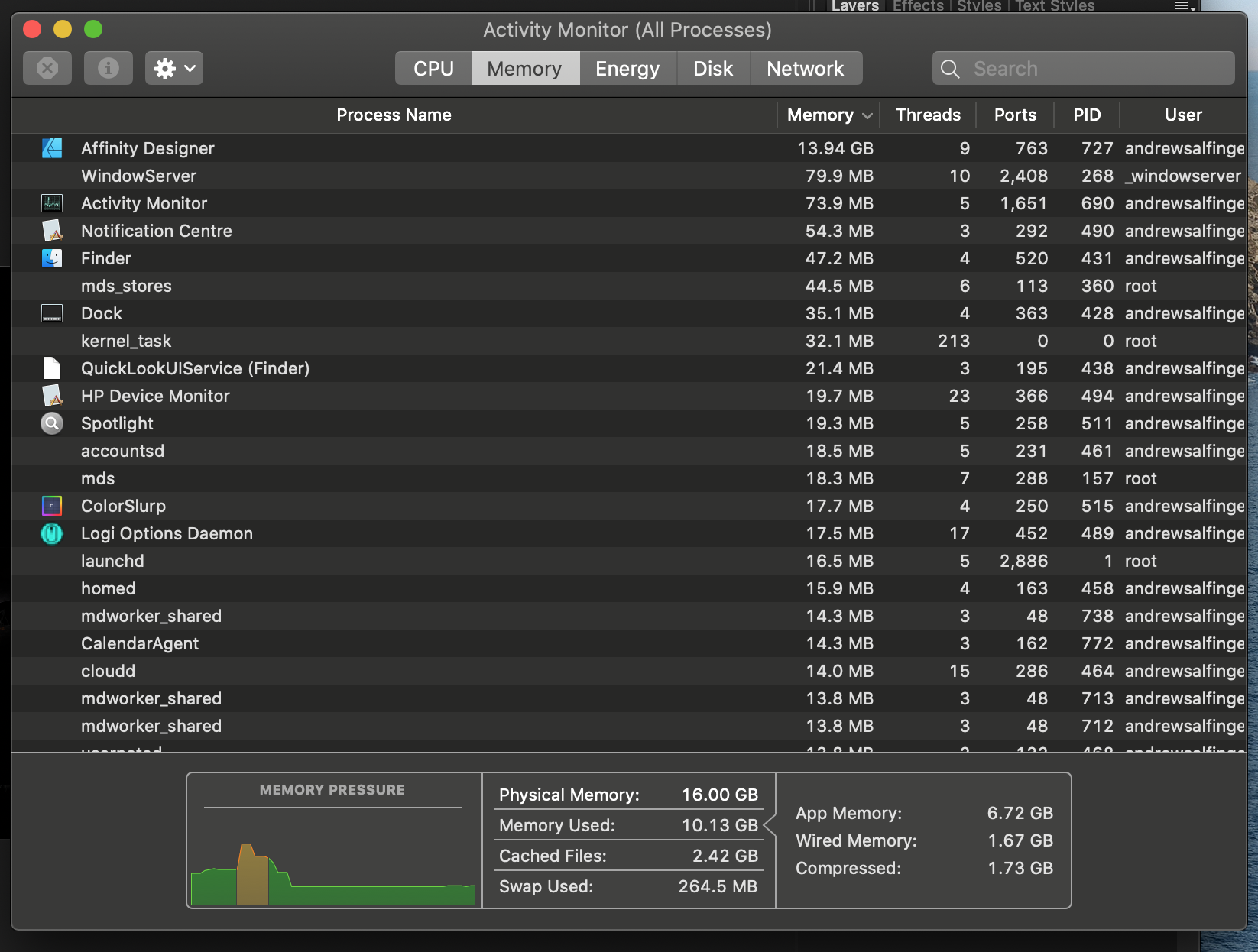Select the cloudd process row
This screenshot has height=952, width=1258.
tap(629, 671)
